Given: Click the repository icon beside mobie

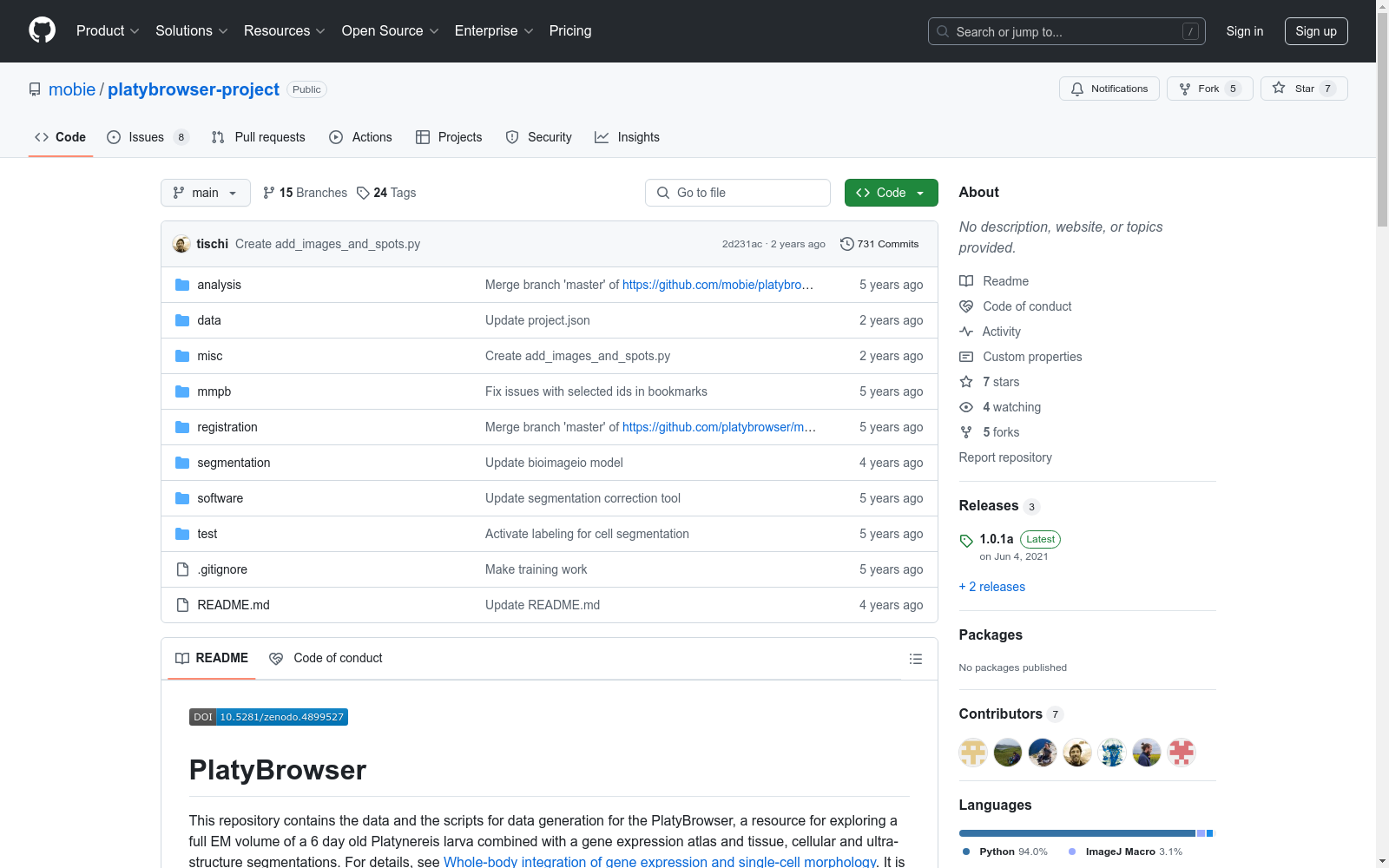Looking at the screenshot, I should (35, 89).
